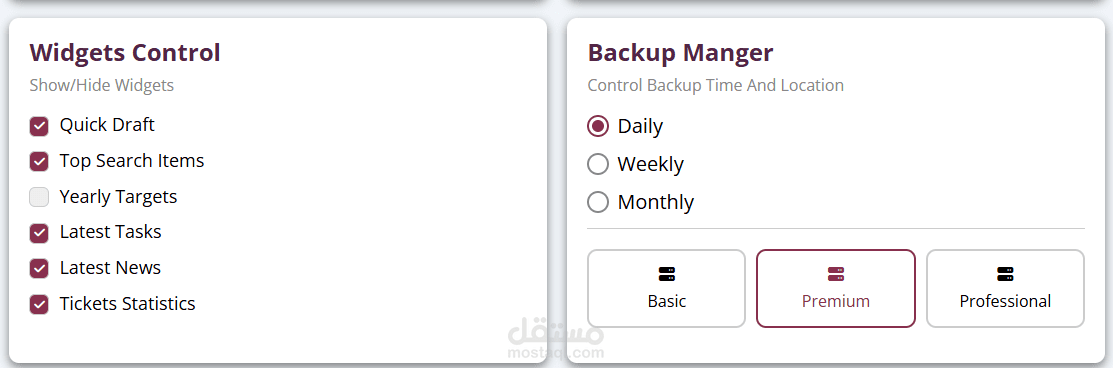Click the Widgets Control heading

click(125, 53)
